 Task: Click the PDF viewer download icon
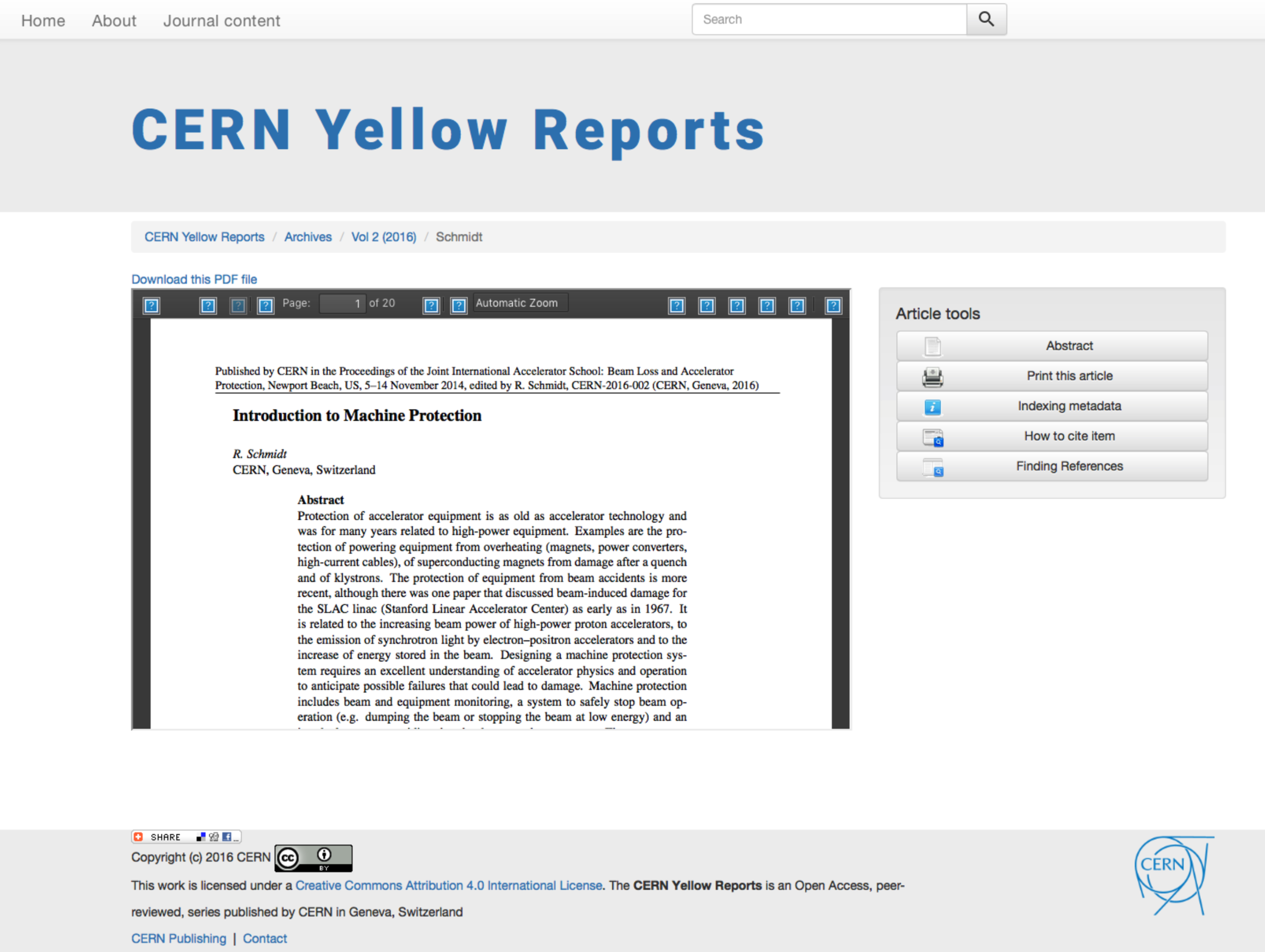point(767,306)
